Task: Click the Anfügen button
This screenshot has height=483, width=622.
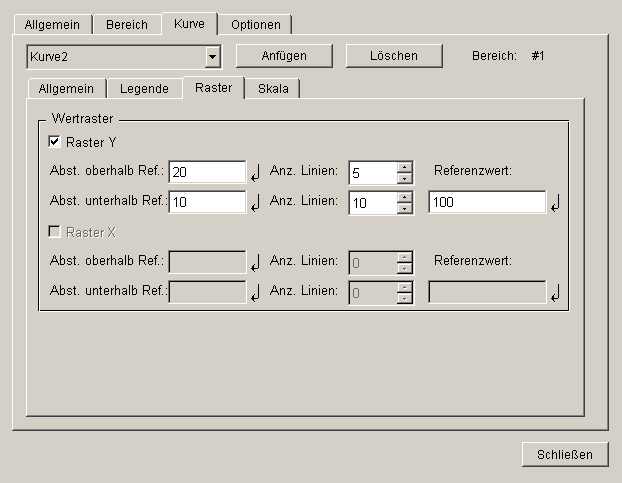Action: pyautogui.click(x=284, y=56)
